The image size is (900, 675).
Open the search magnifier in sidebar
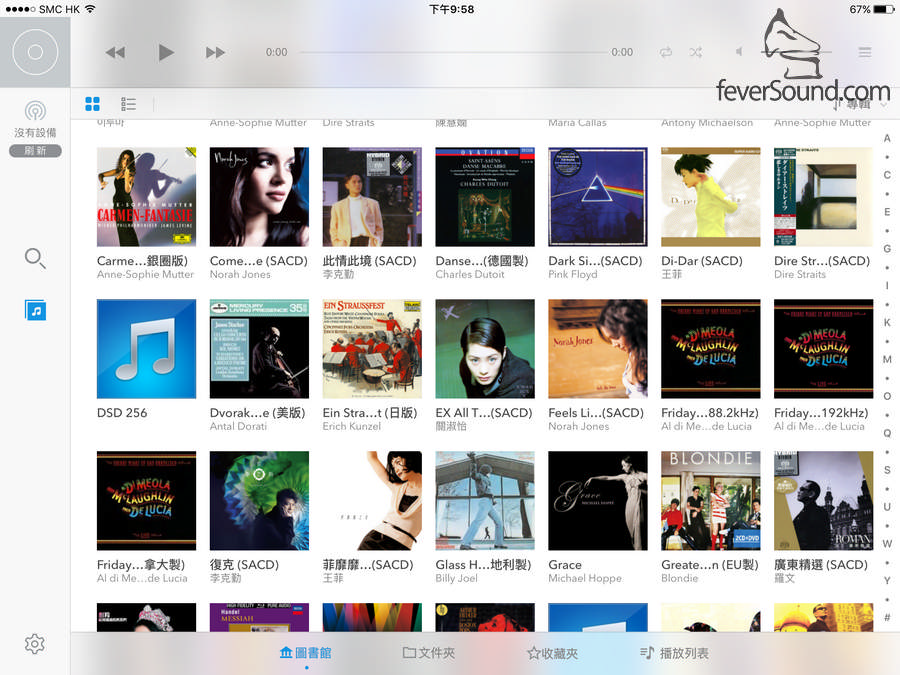pyautogui.click(x=35, y=259)
